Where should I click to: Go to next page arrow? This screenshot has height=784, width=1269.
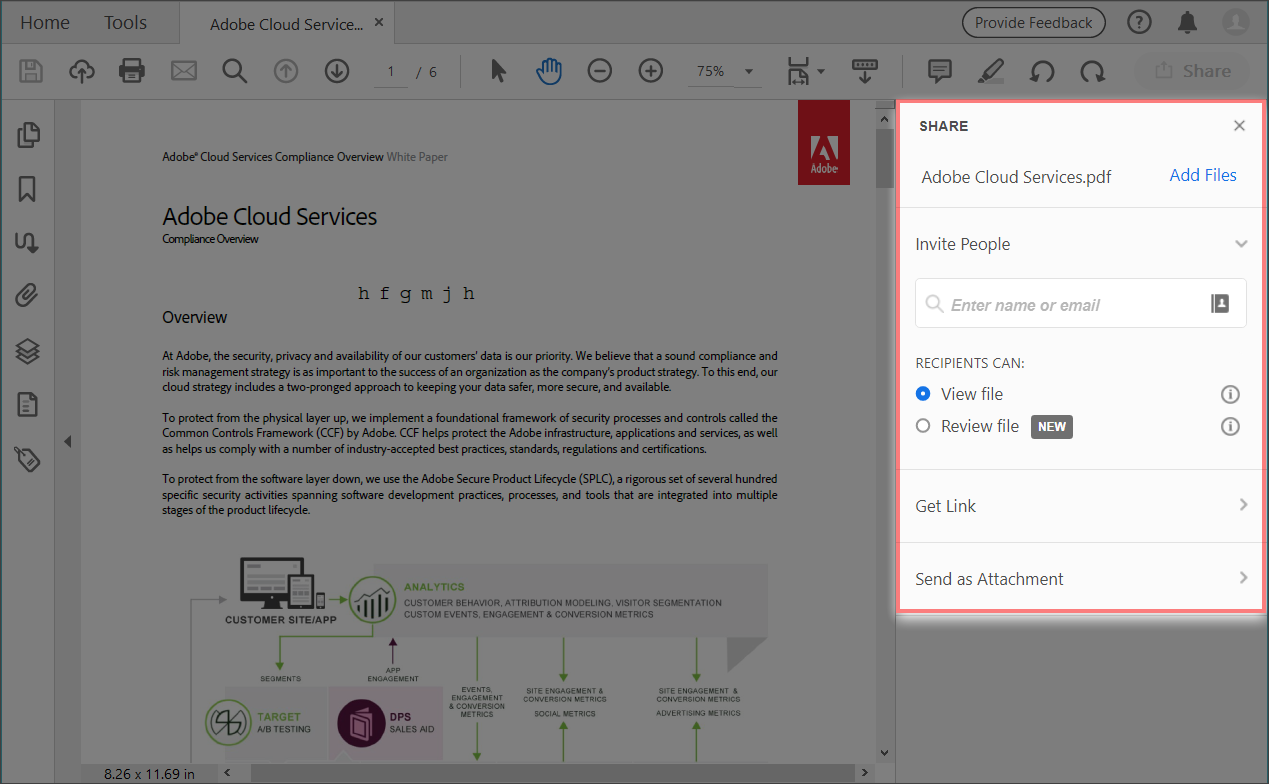(x=337, y=71)
